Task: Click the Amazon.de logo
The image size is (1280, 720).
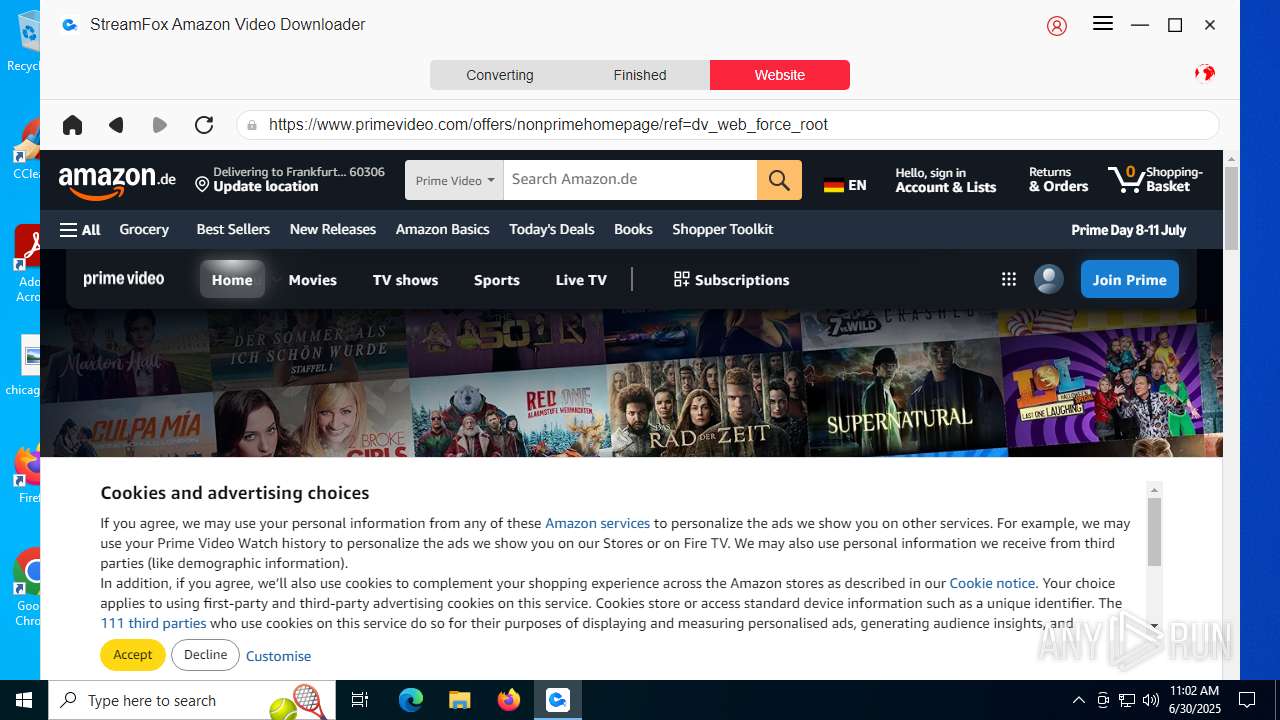Action: pyautogui.click(x=117, y=182)
